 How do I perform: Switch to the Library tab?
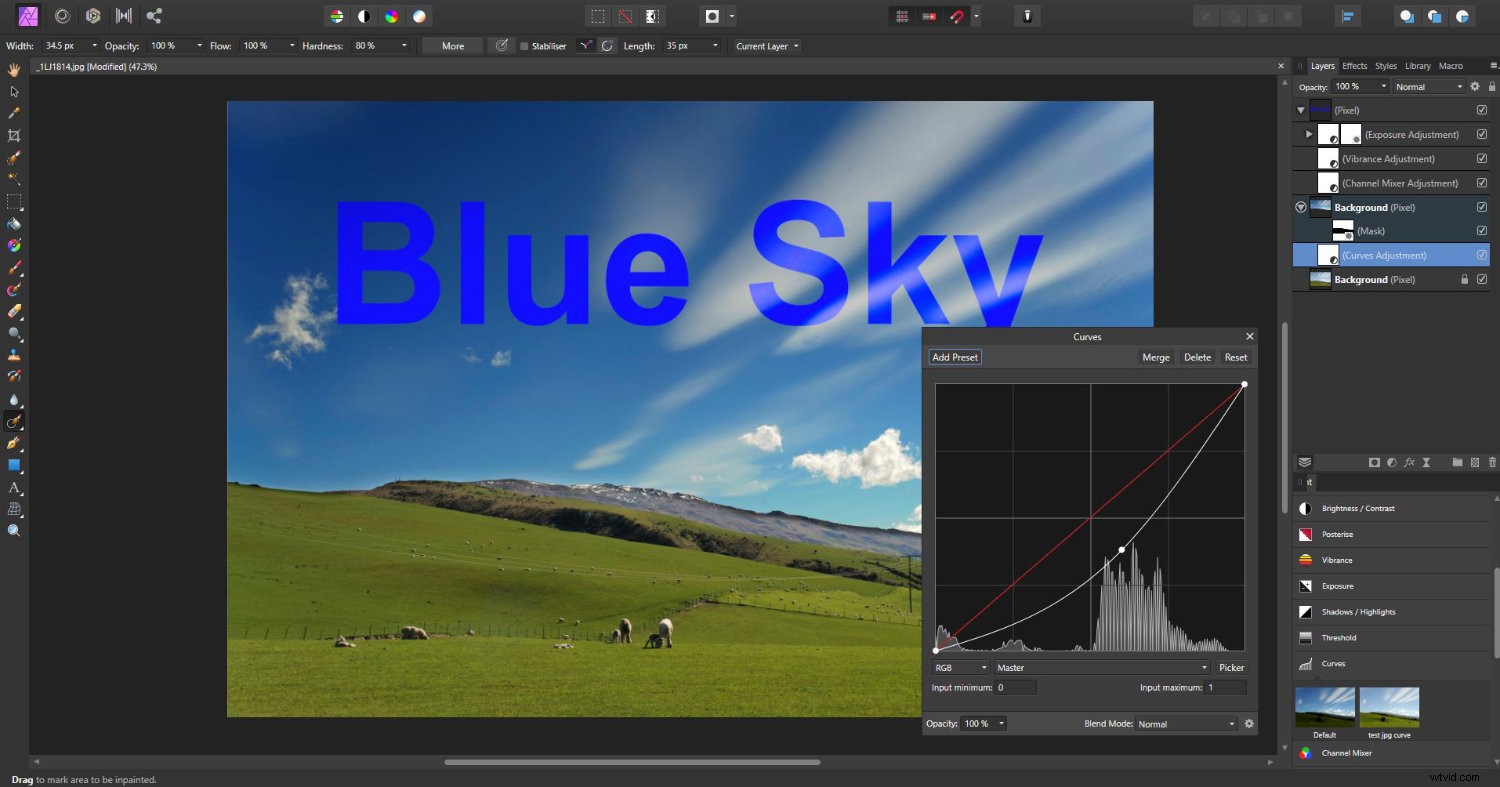tap(1418, 66)
